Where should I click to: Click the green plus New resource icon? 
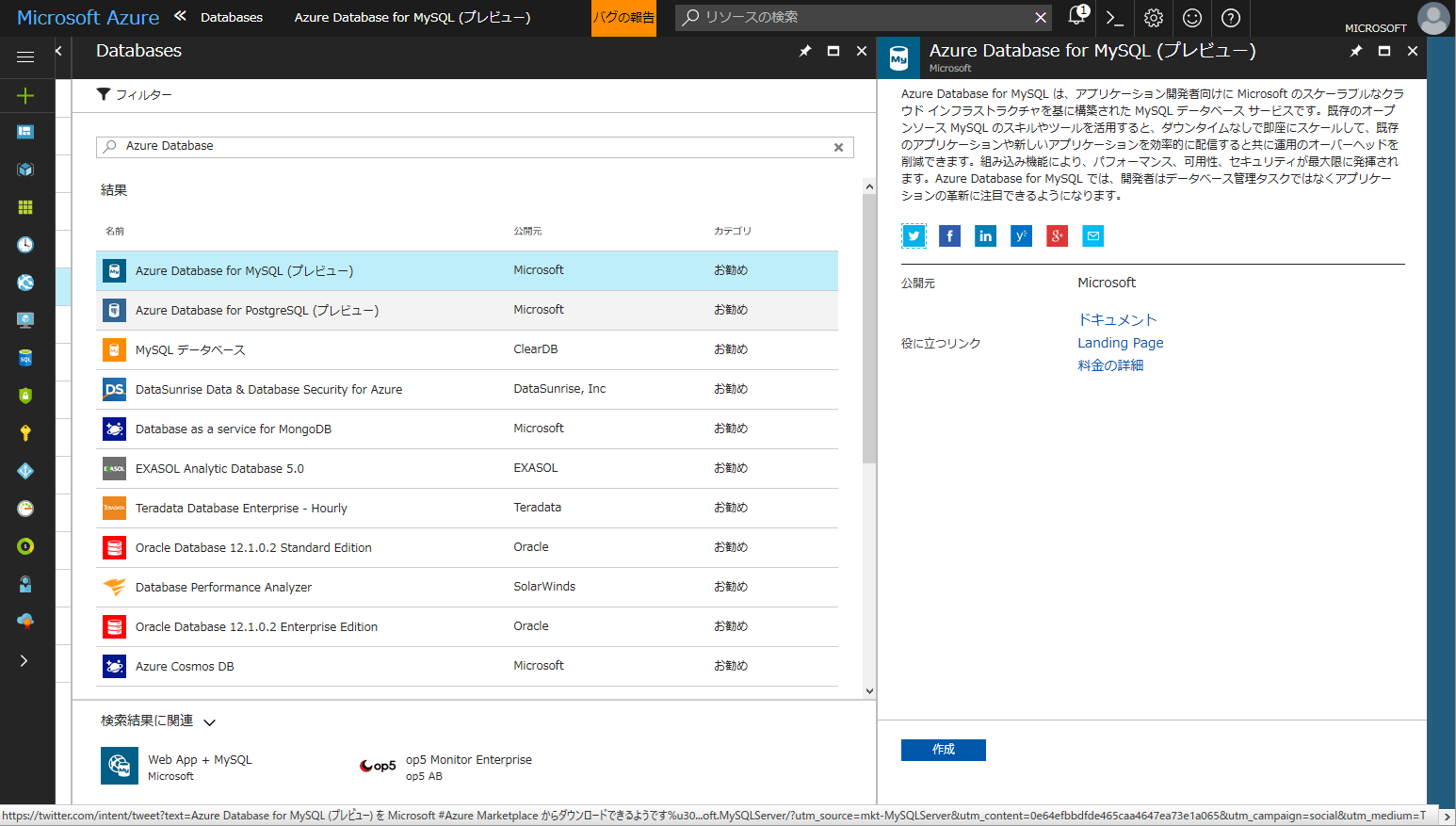click(25, 95)
